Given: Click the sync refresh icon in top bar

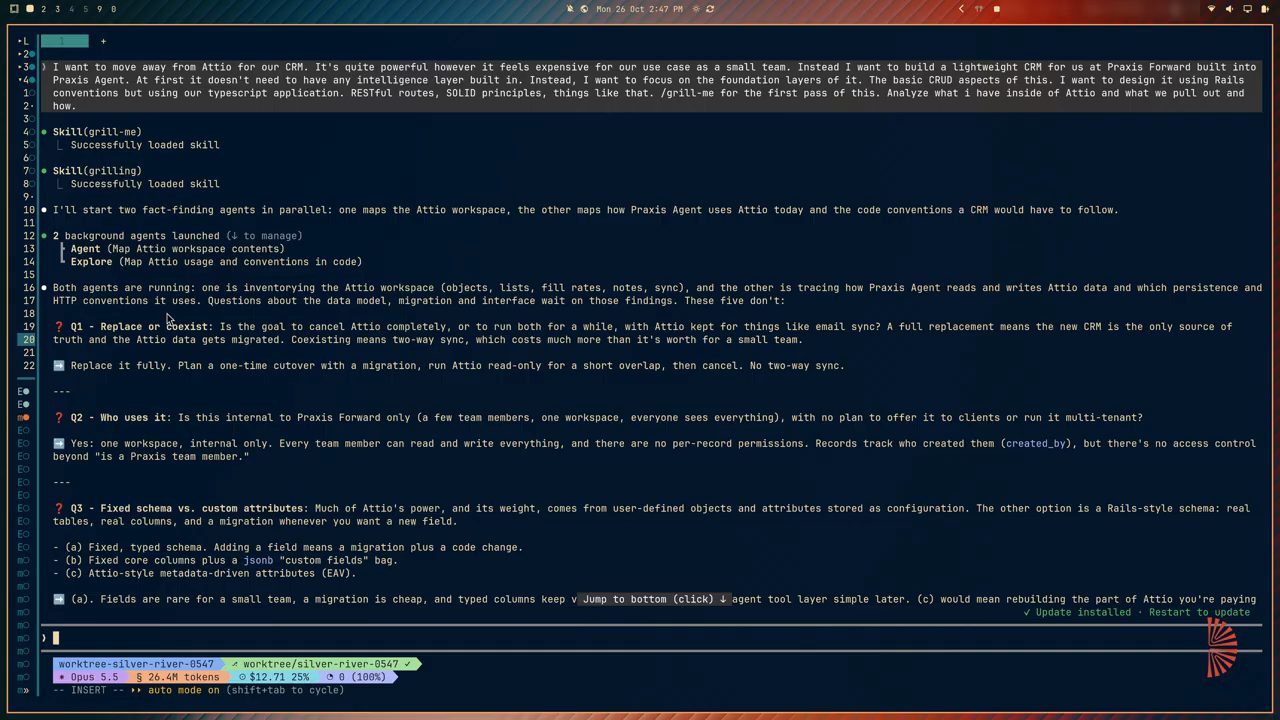Looking at the screenshot, I should [710, 9].
